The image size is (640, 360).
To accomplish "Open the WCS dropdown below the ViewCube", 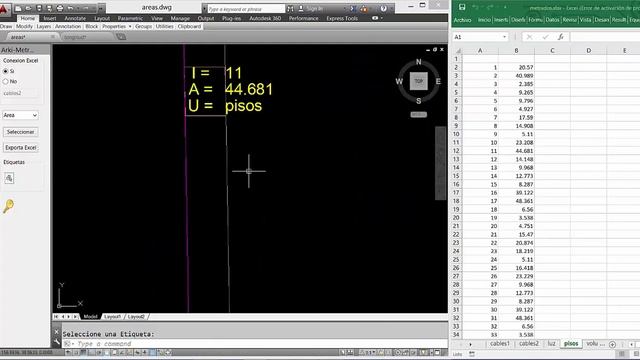I will point(419,115).
